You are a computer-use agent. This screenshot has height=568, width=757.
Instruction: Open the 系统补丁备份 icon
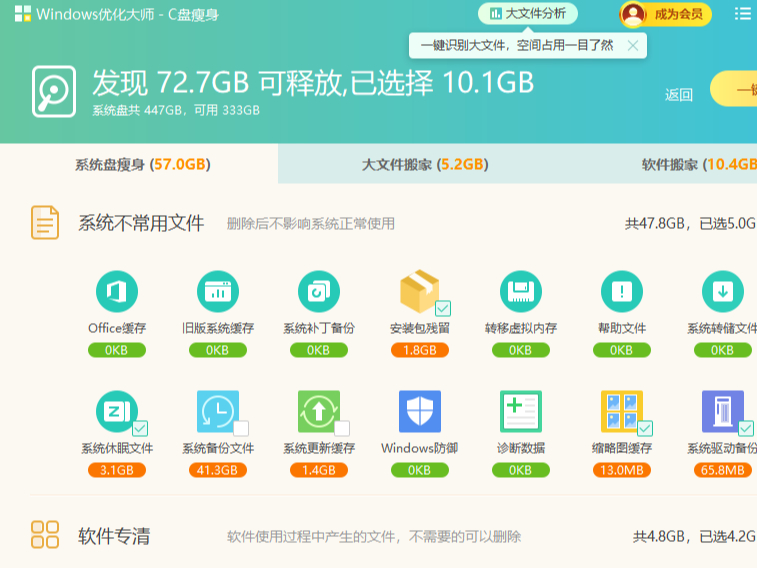point(319,291)
